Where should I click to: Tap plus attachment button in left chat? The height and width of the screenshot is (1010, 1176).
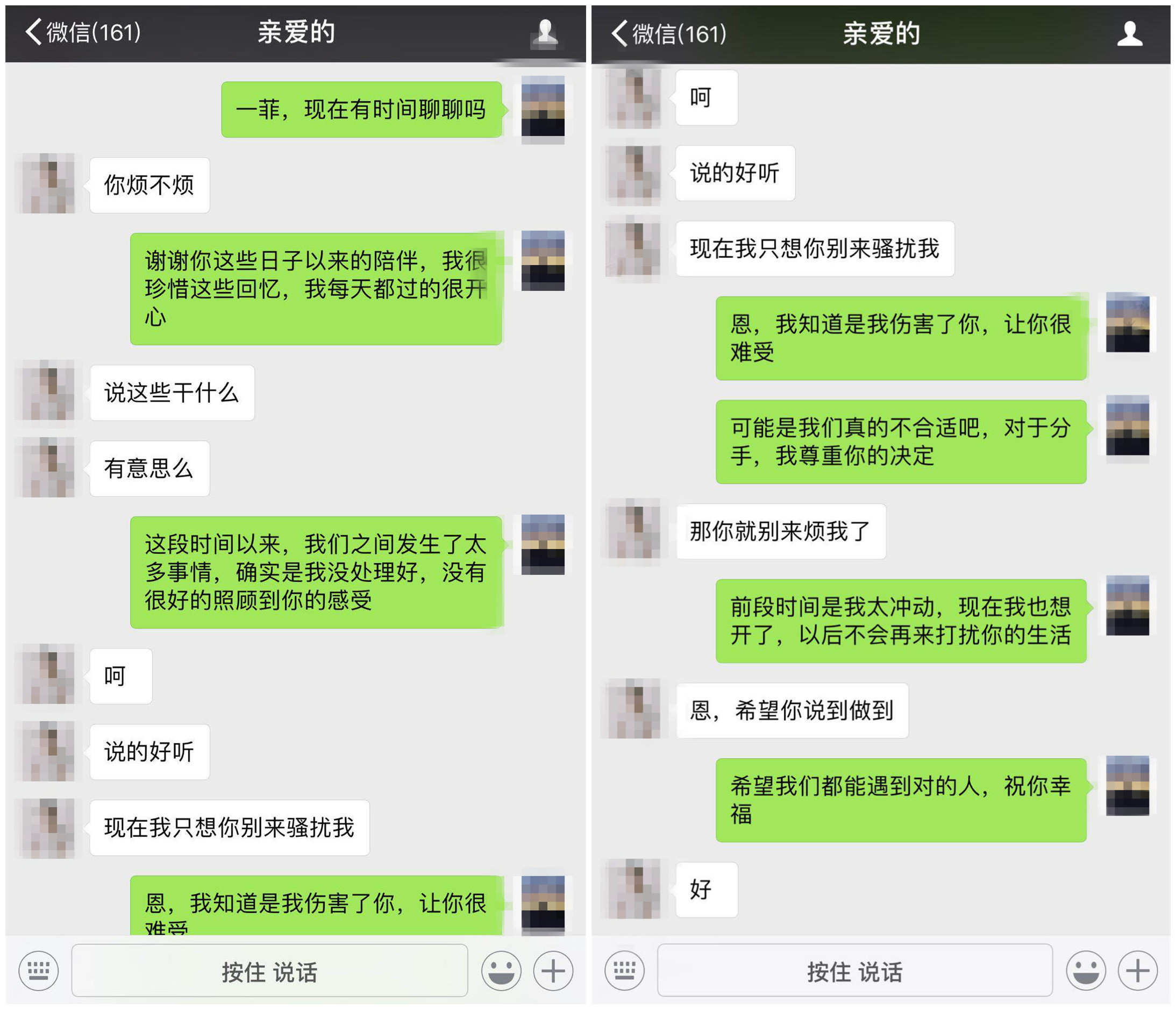click(553, 970)
